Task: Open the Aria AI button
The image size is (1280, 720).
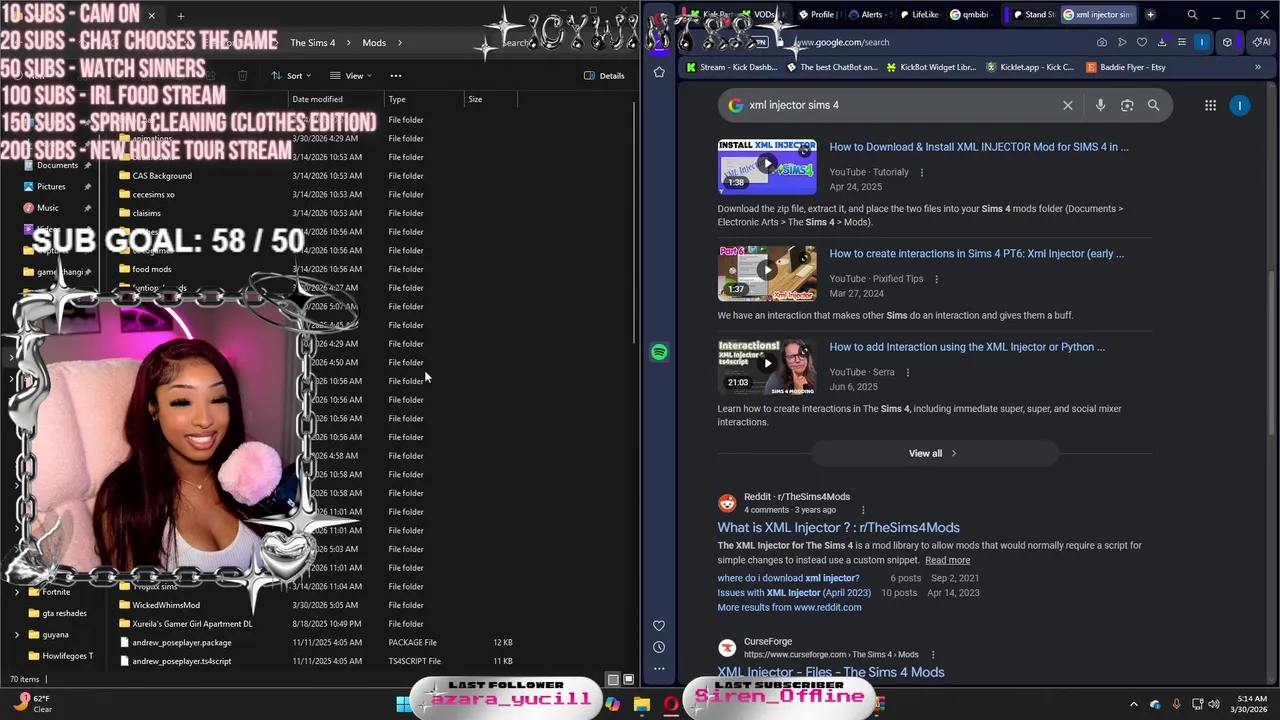Action: pos(1264,42)
